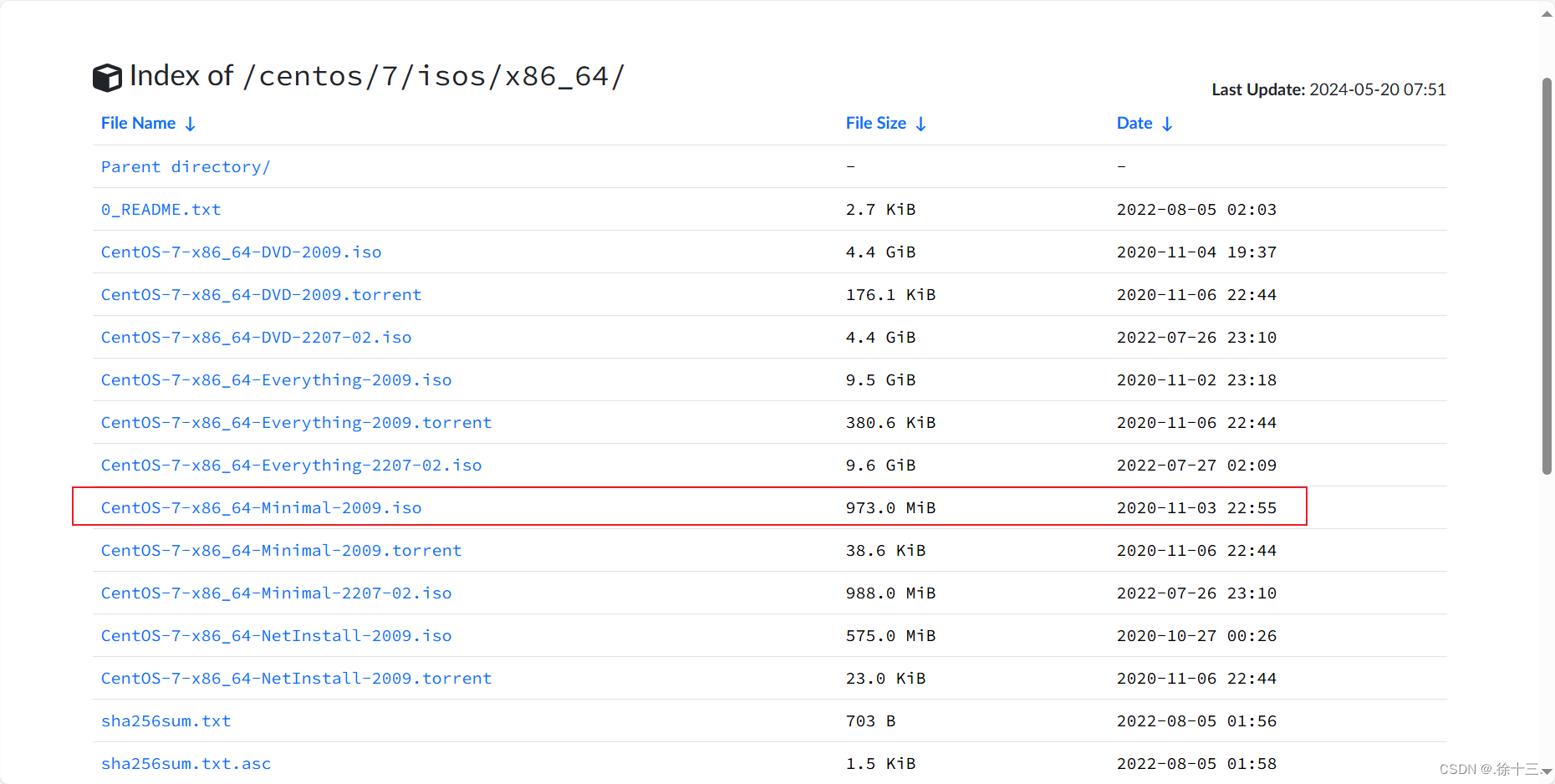Click the mirror box logo icon
Screen dimensions: 1555x784
pyautogui.click(x=107, y=78)
